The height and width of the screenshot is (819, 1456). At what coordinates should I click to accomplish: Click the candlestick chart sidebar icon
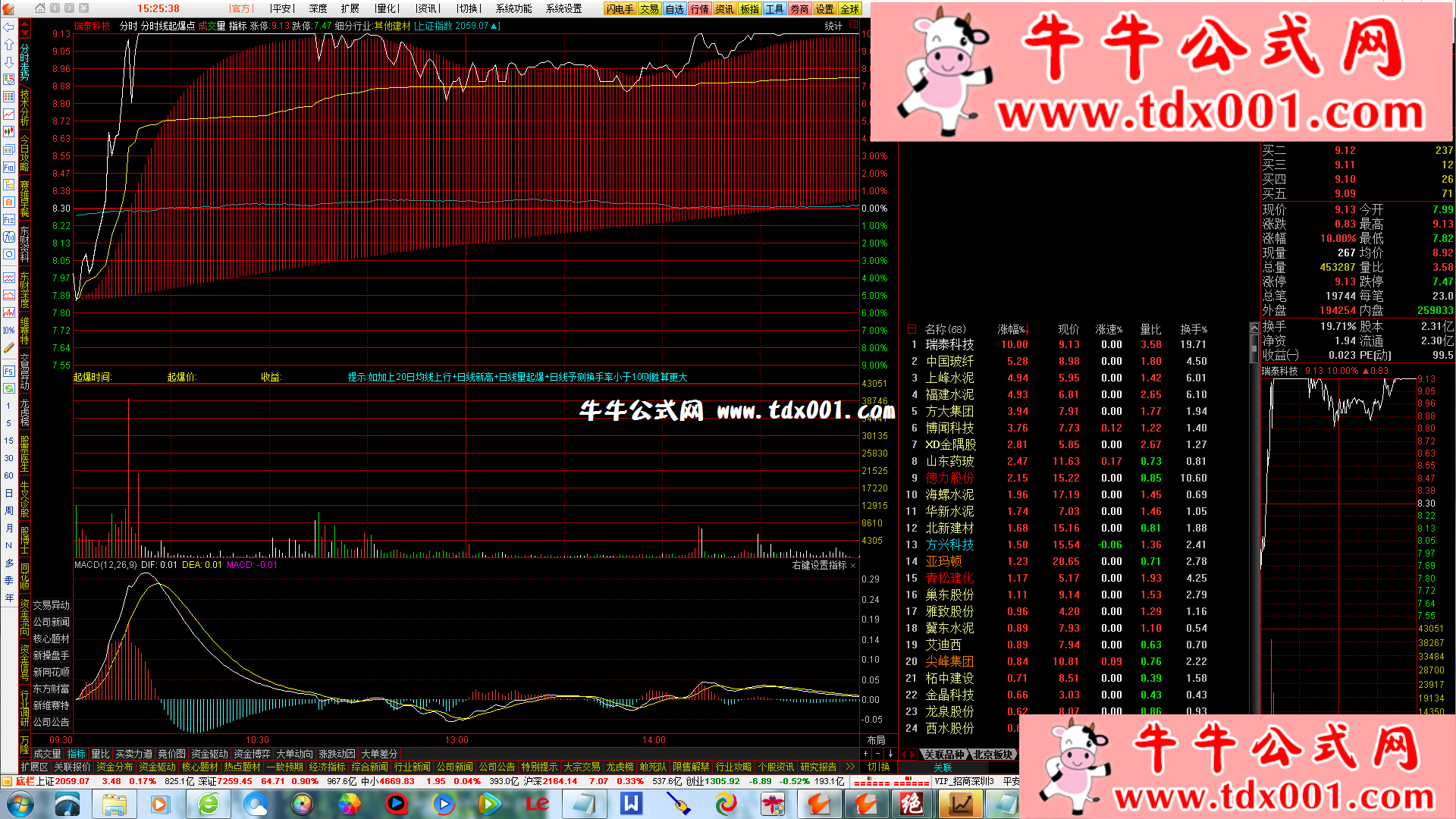click(x=8, y=132)
